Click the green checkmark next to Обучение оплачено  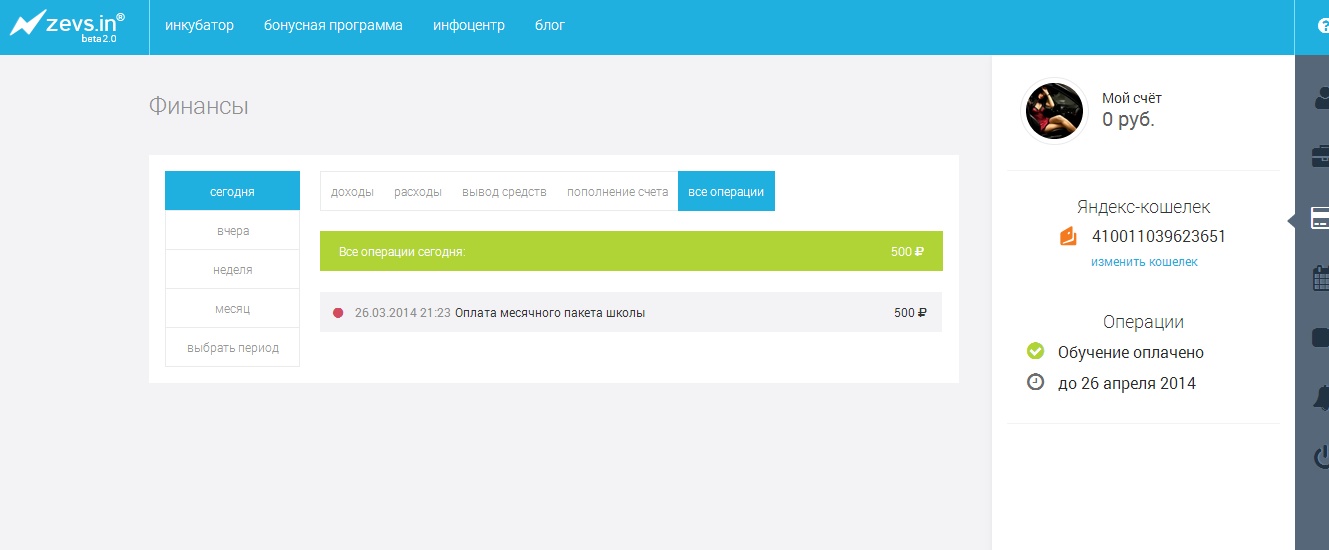1036,351
